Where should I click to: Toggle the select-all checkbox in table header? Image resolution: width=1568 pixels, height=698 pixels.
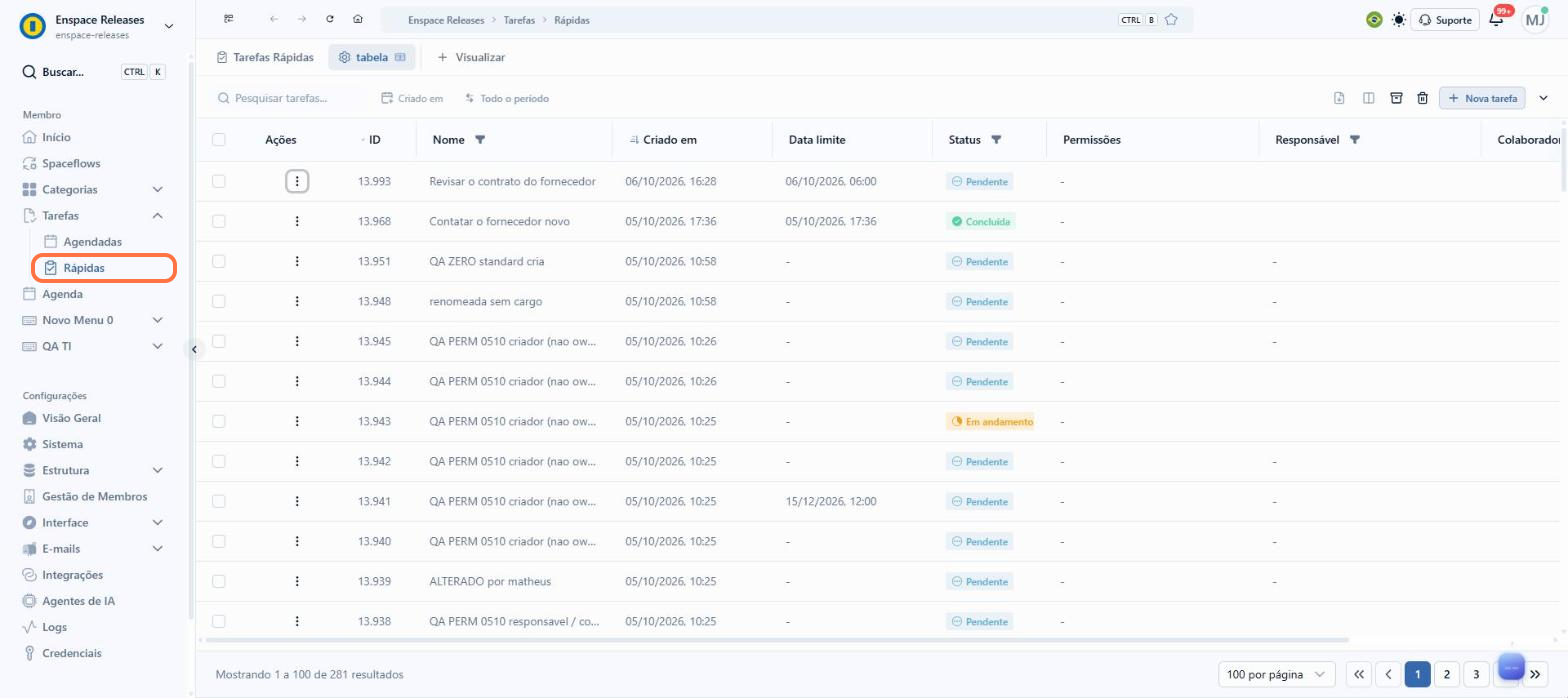(x=219, y=140)
